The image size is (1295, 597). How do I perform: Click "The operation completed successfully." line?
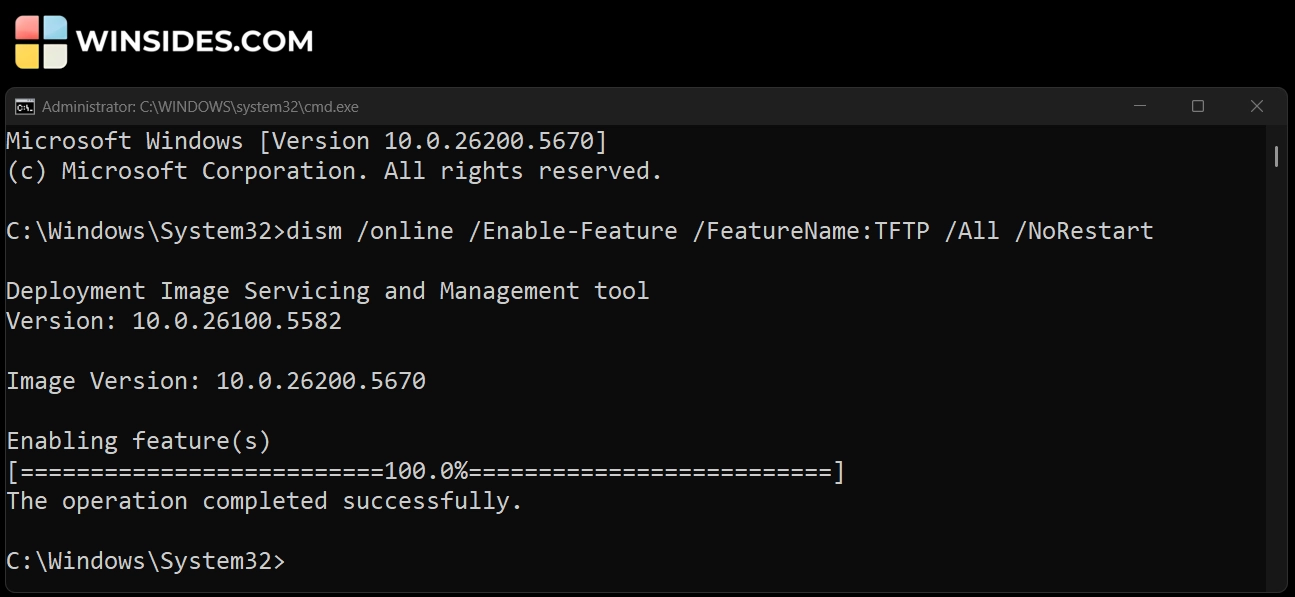point(264,501)
